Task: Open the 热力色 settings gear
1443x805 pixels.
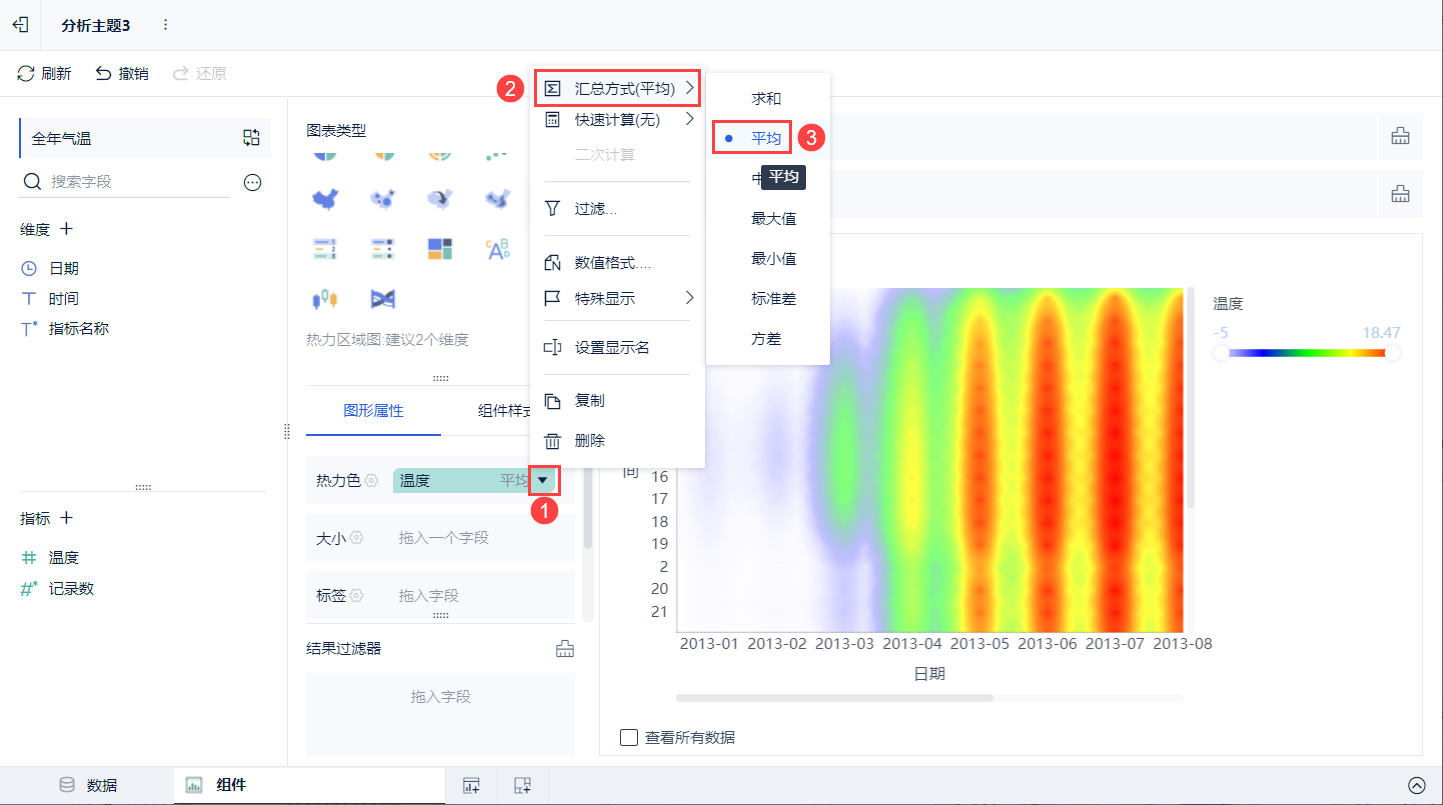Action: [x=372, y=481]
